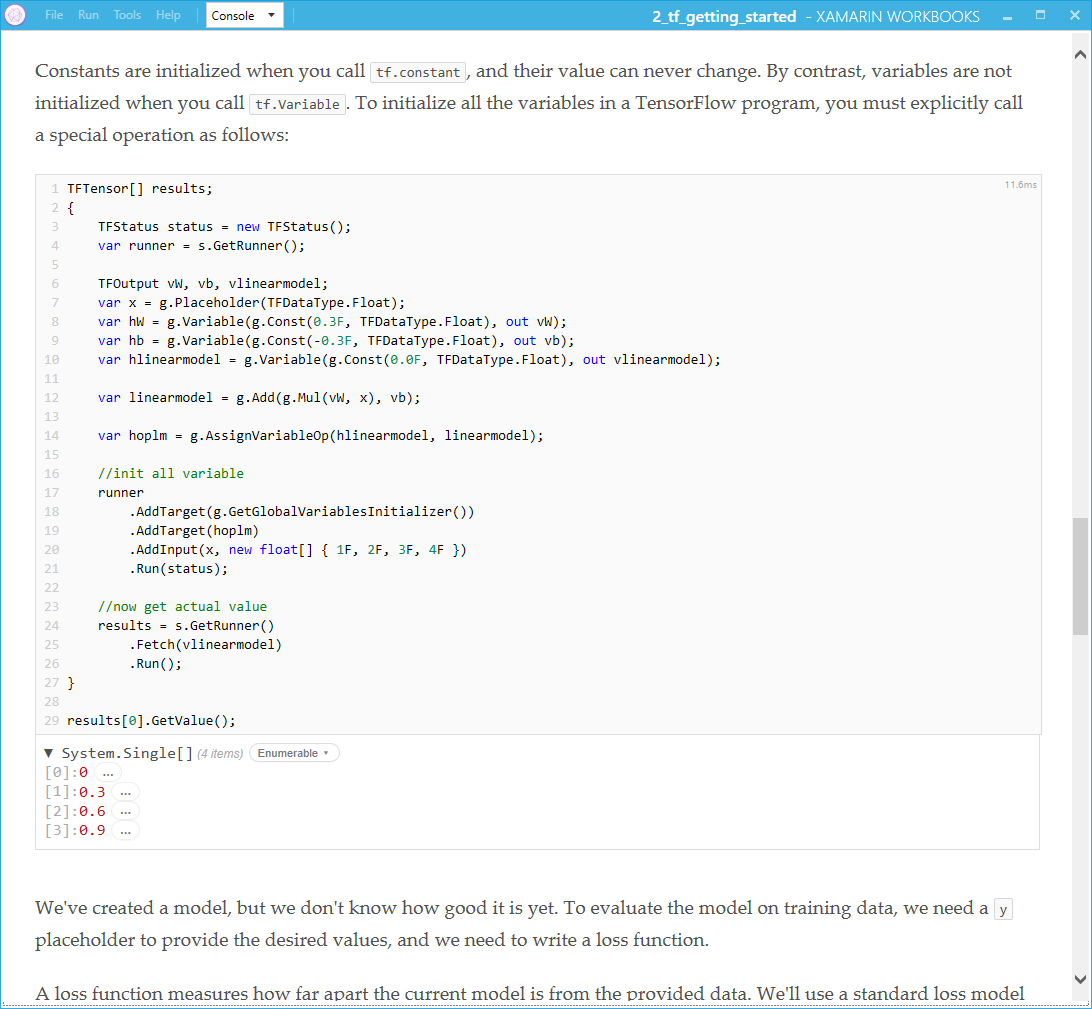This screenshot has width=1092, height=1009.
Task: Click the result value 0.9
Action: pyautogui.click(x=92, y=831)
